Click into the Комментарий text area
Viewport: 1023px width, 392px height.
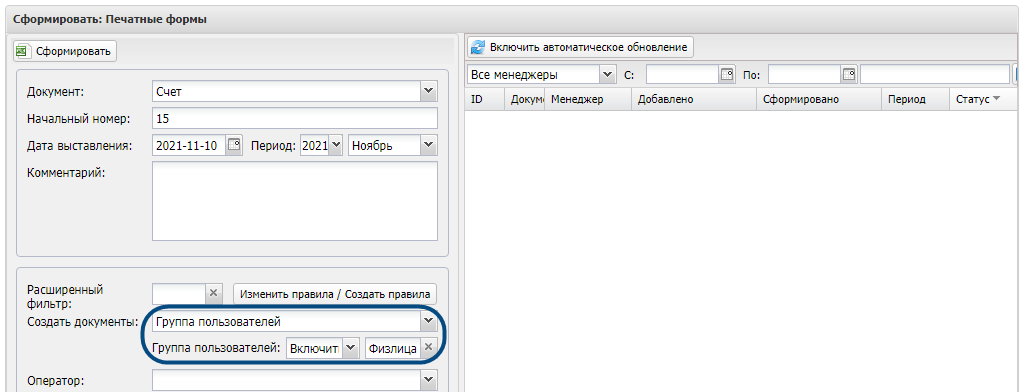click(x=294, y=201)
